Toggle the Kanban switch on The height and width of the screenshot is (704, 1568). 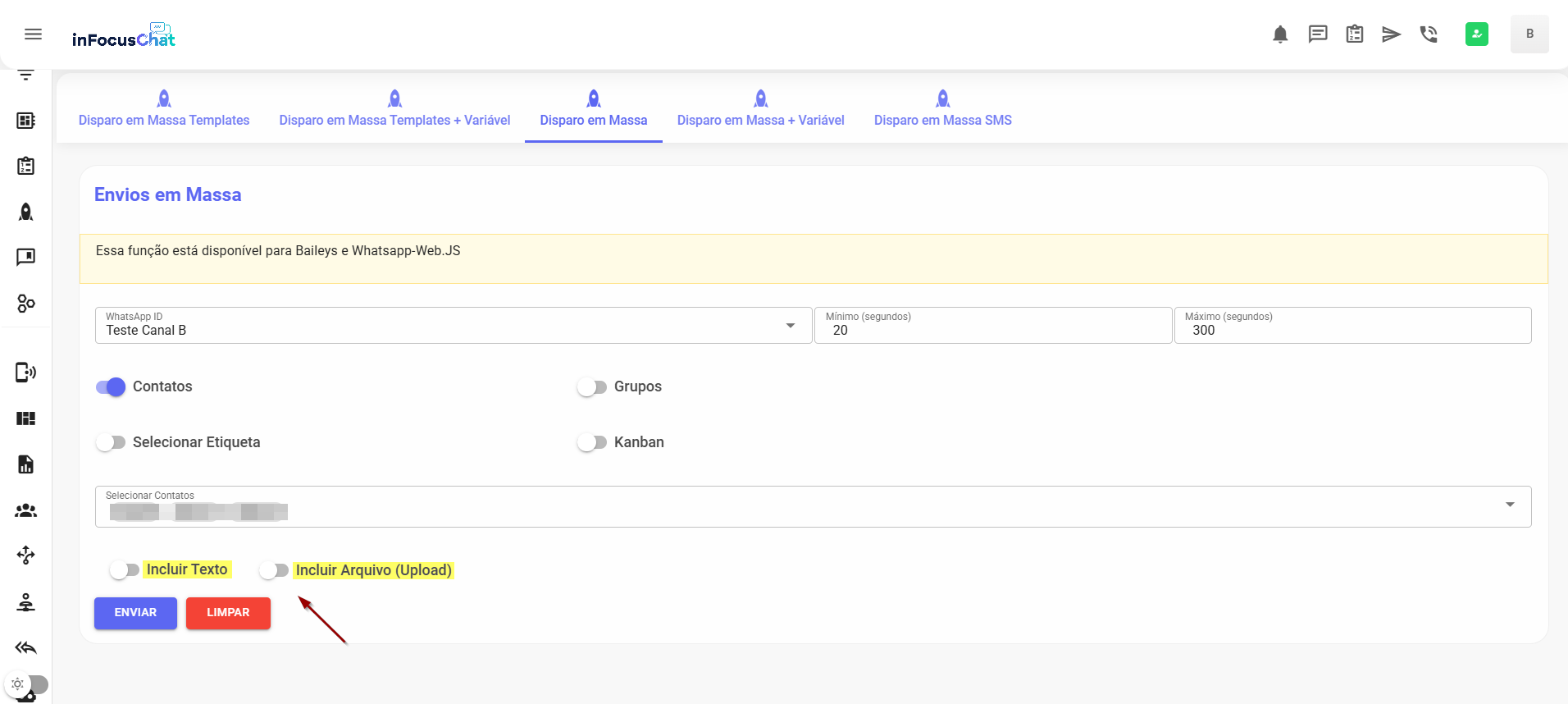pos(591,443)
